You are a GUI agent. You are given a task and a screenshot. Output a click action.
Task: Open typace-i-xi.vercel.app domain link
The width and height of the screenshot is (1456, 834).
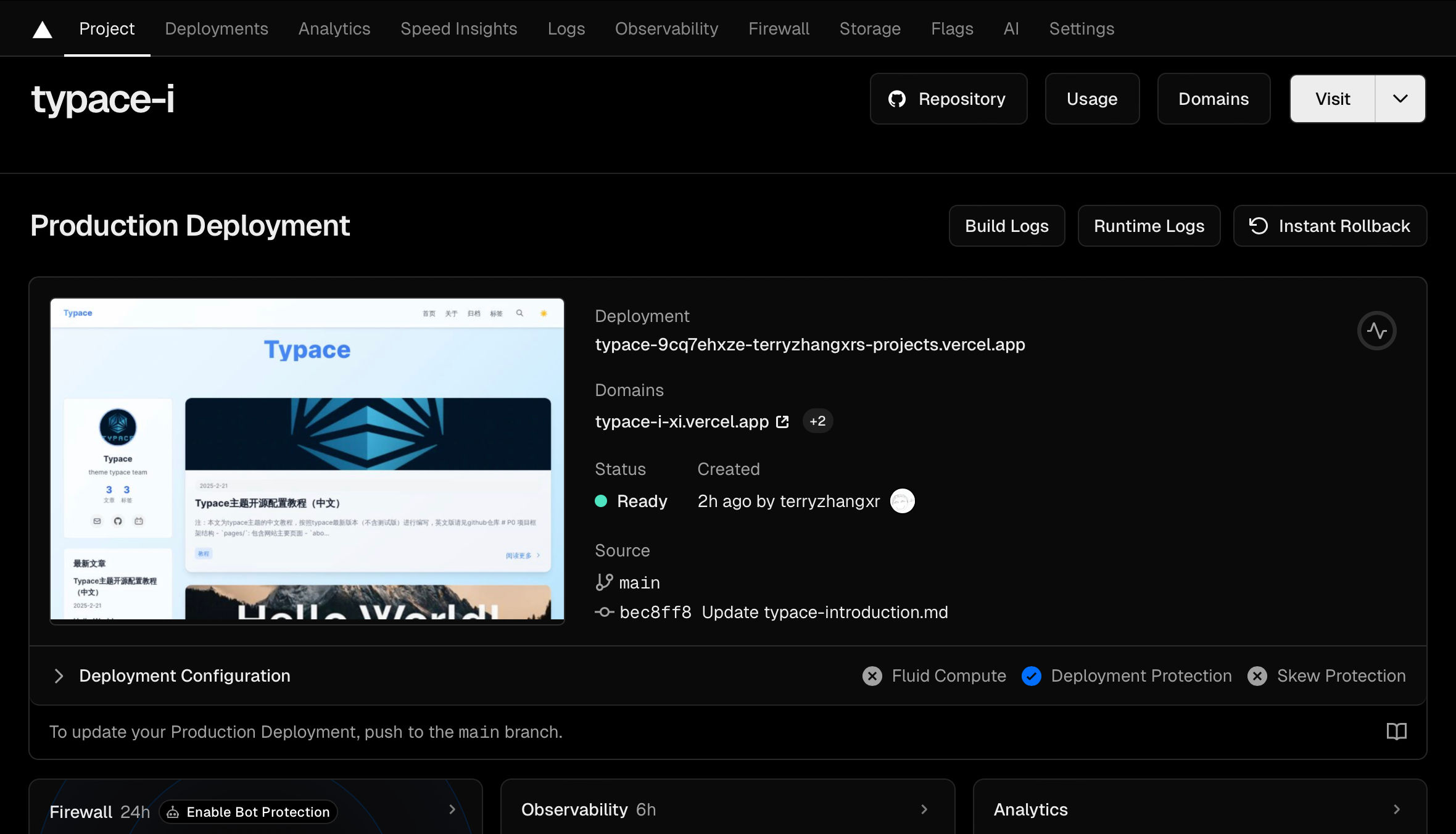tap(682, 421)
